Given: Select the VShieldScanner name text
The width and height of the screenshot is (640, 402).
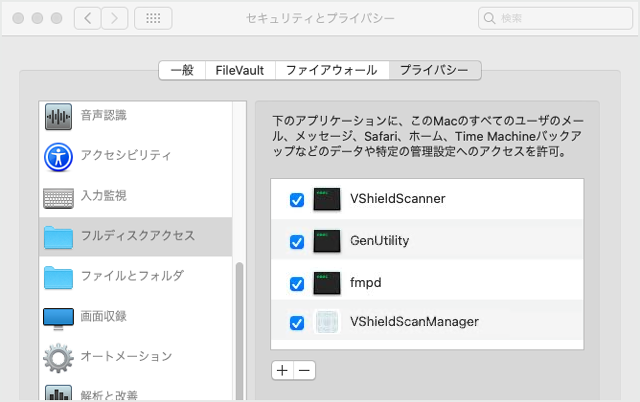Looking at the screenshot, I should point(398,199).
